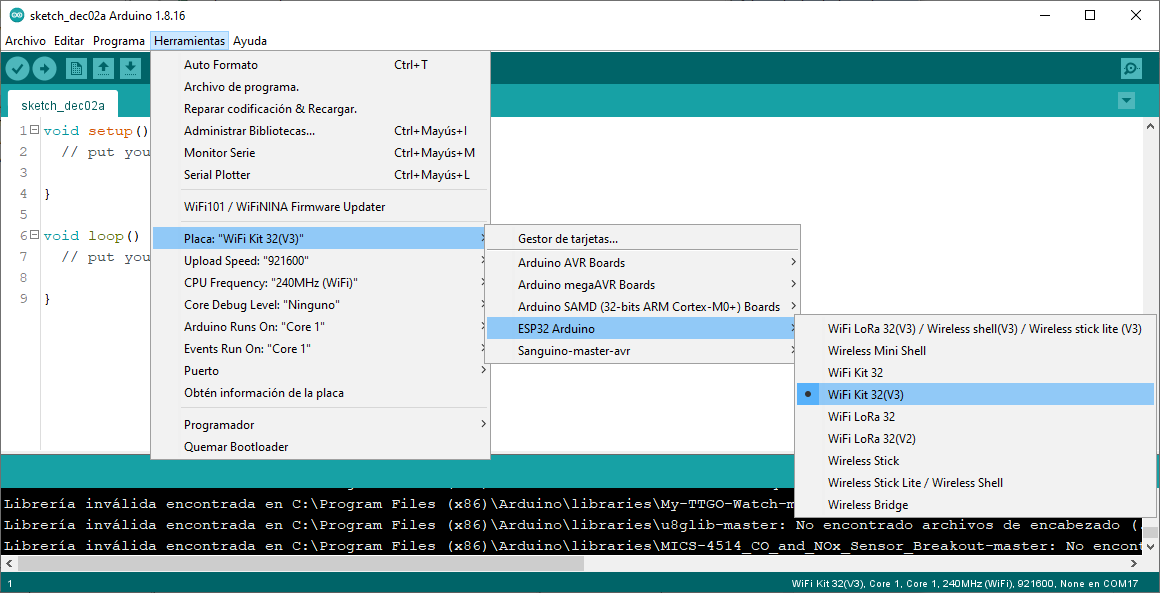This screenshot has height=593, width=1160.
Task: Select Wireless Stick Lite / Wireless Shell board
Action: coord(975,482)
